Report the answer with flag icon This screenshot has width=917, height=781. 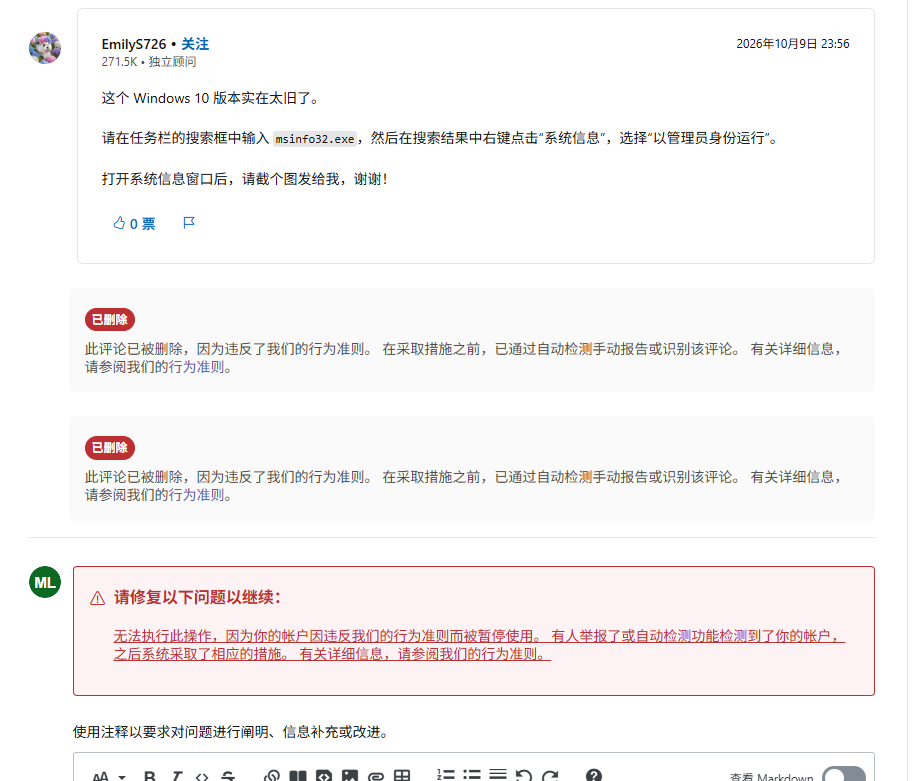(x=188, y=223)
